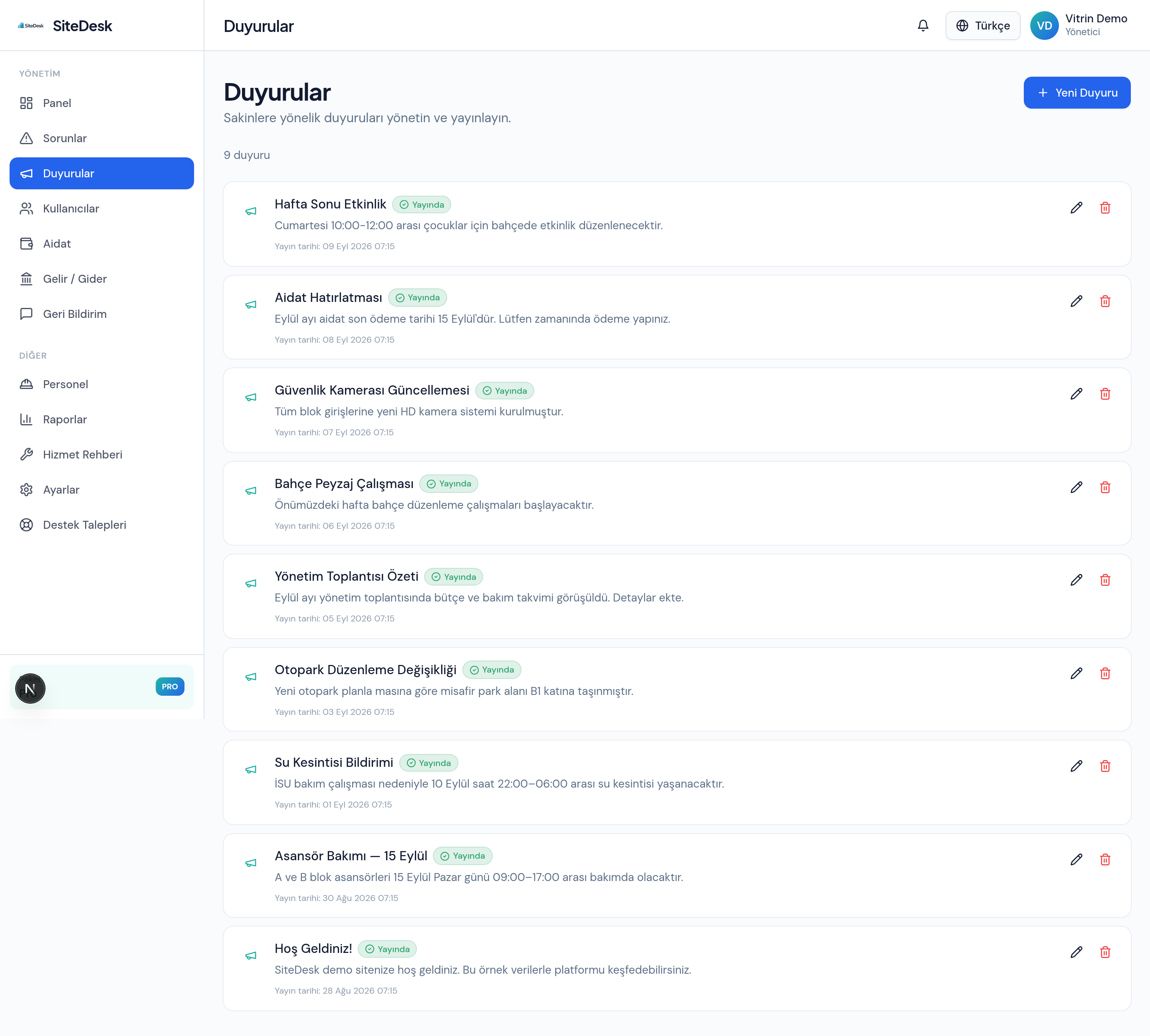This screenshot has width=1150, height=1036.
Task: Open Sorunlar in the sidebar
Action: pos(102,138)
